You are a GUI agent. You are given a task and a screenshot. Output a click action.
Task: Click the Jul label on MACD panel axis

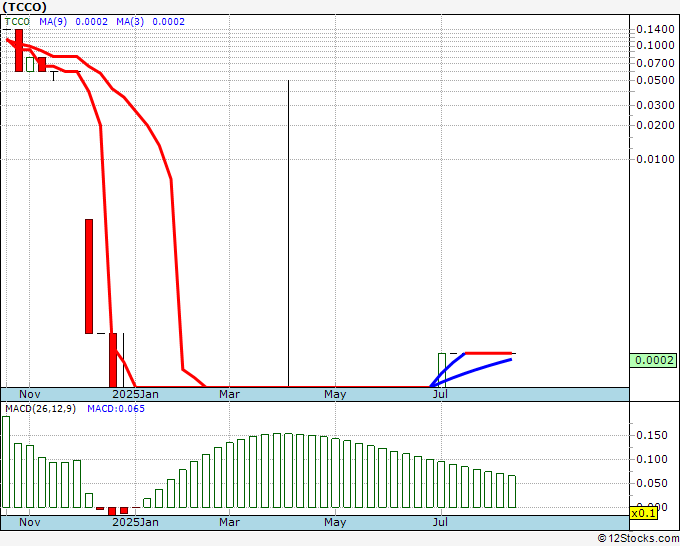[440, 522]
